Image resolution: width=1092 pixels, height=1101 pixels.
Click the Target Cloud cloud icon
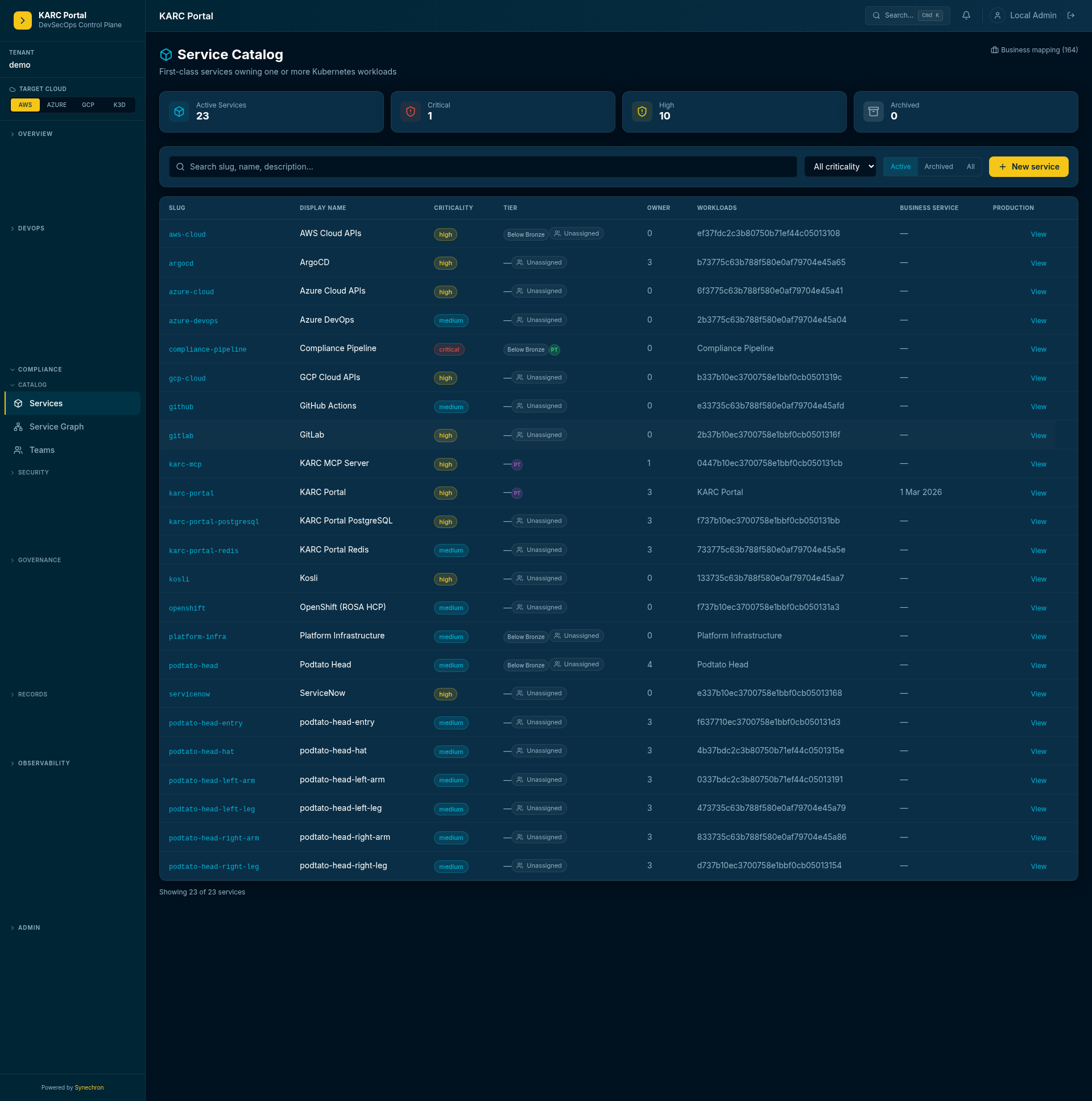[x=13, y=89]
